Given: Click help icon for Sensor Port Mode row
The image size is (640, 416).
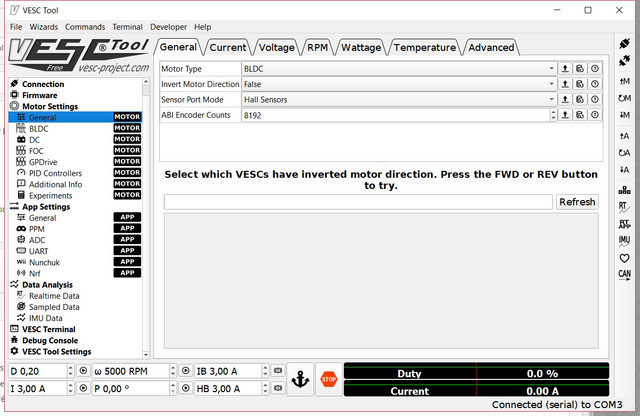Looking at the screenshot, I should [x=595, y=99].
